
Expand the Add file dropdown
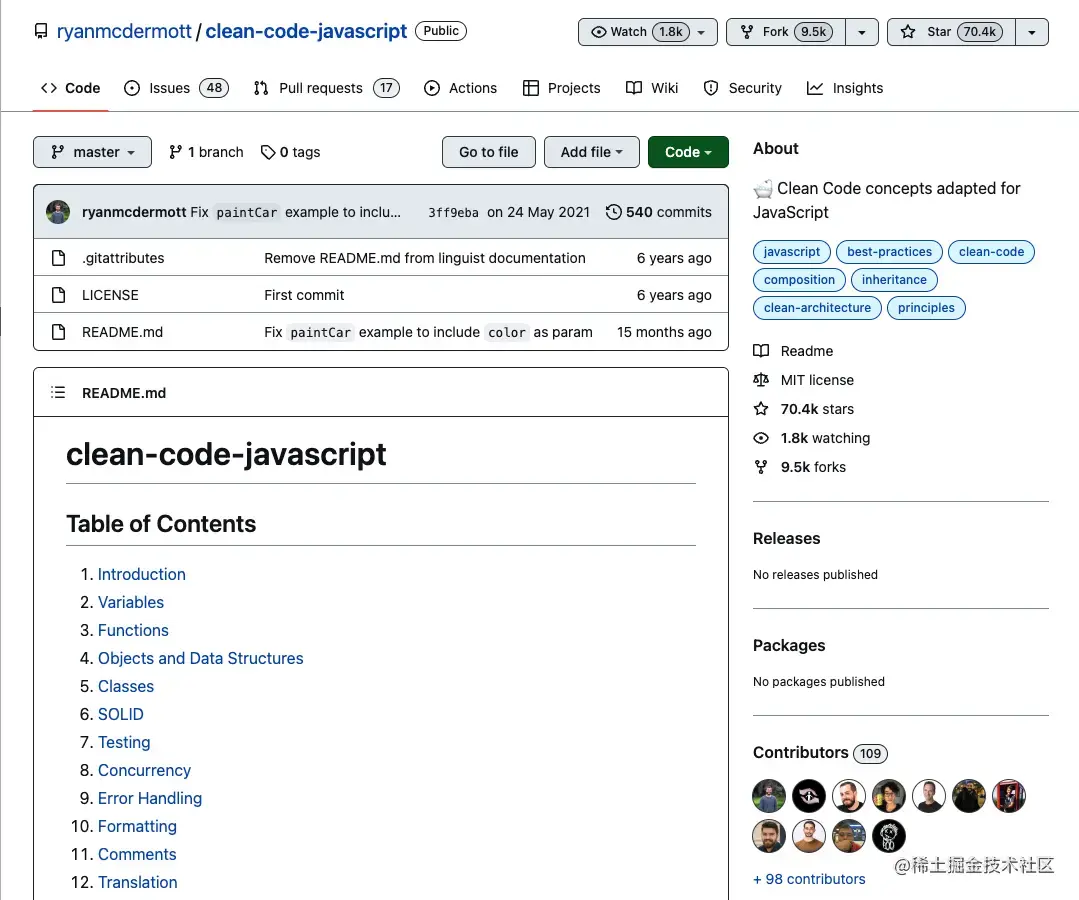(591, 152)
